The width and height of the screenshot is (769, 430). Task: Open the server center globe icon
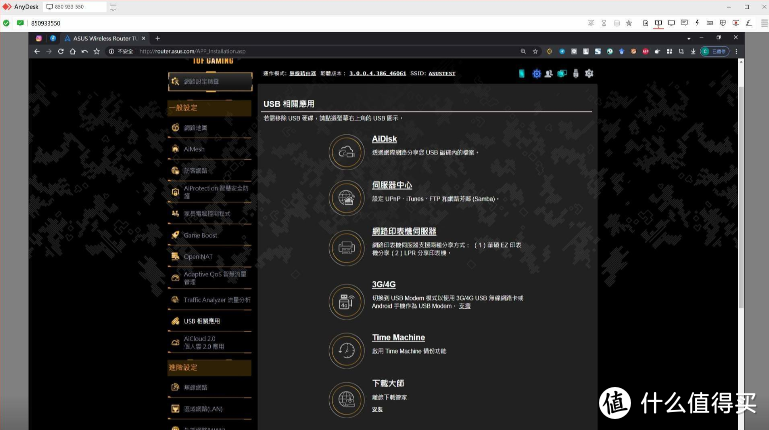tap(347, 198)
